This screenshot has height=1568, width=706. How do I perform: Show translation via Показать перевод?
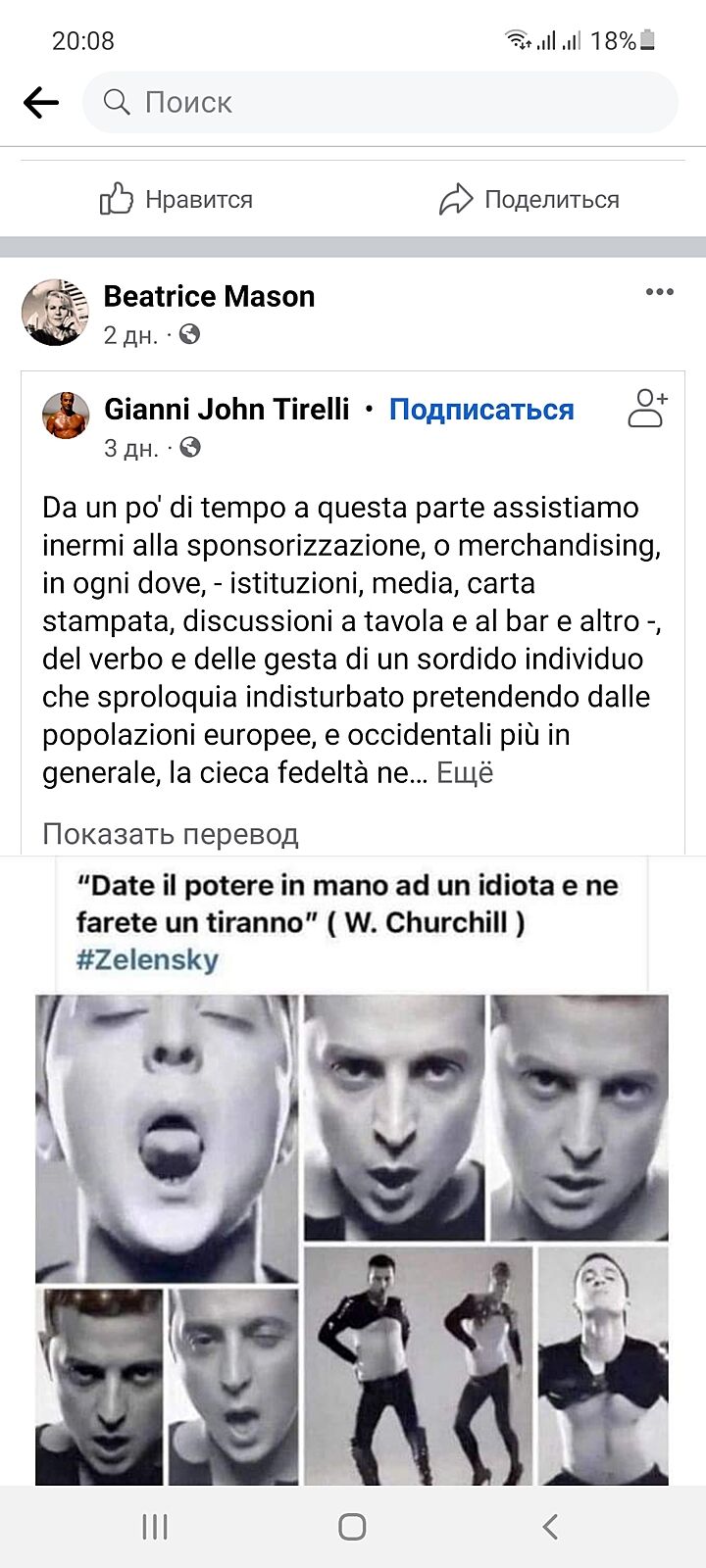(x=171, y=834)
